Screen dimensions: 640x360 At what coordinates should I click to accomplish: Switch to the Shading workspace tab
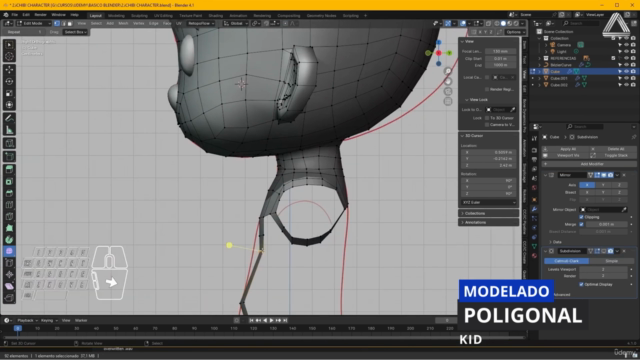pos(216,16)
